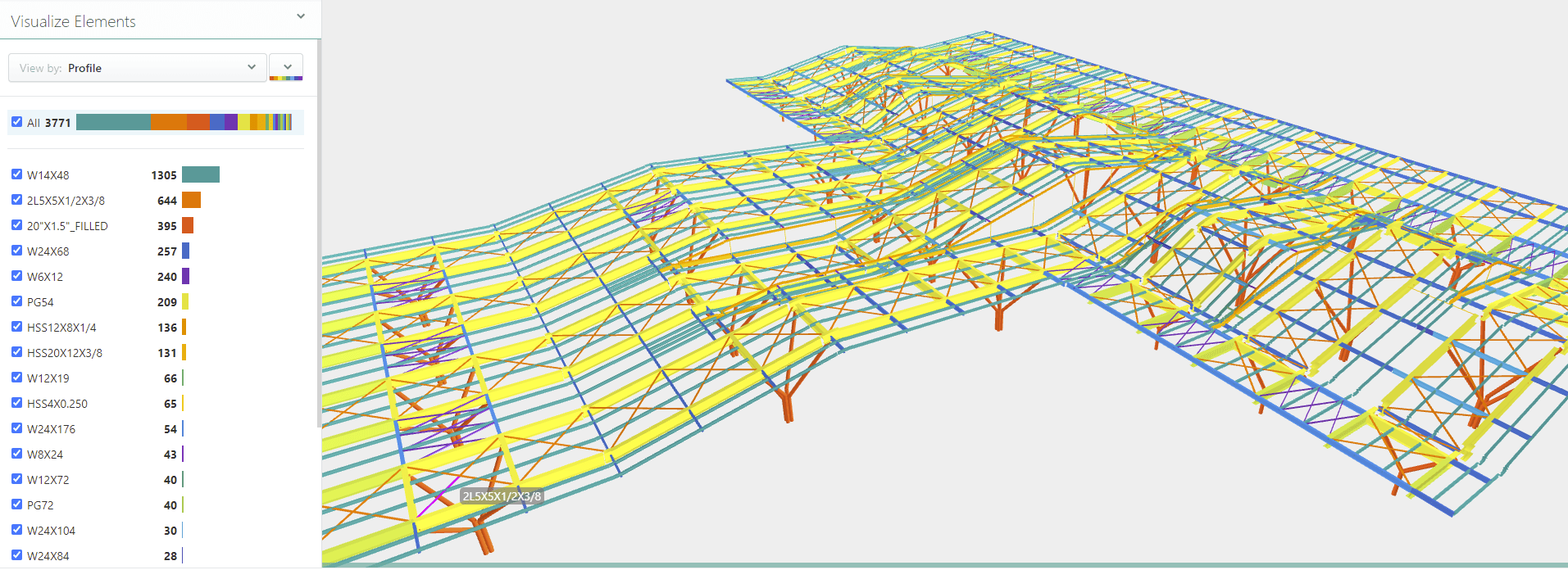Select the W24X176 profile label
The width and height of the screenshot is (1568, 570).
coord(51,429)
